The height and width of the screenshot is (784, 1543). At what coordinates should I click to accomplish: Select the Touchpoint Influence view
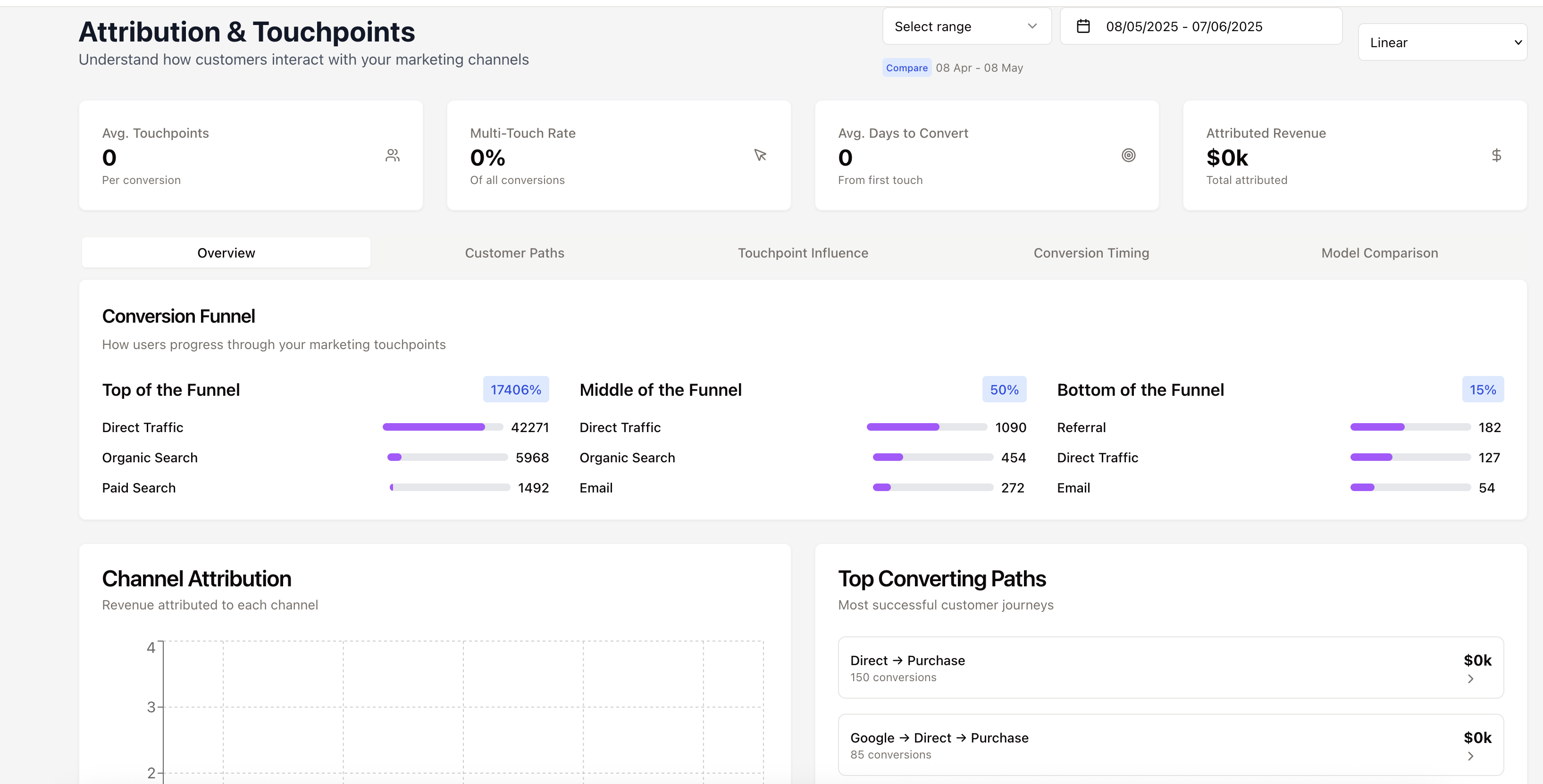click(x=803, y=252)
